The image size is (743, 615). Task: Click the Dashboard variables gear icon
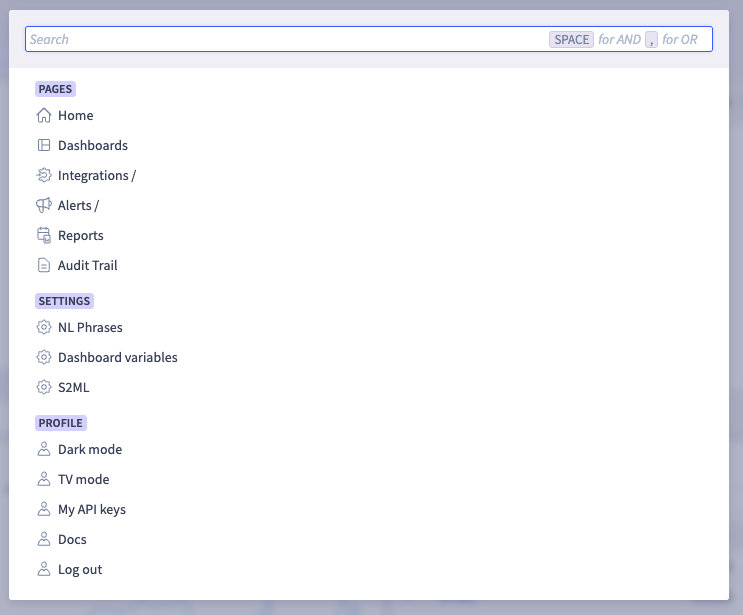click(44, 357)
